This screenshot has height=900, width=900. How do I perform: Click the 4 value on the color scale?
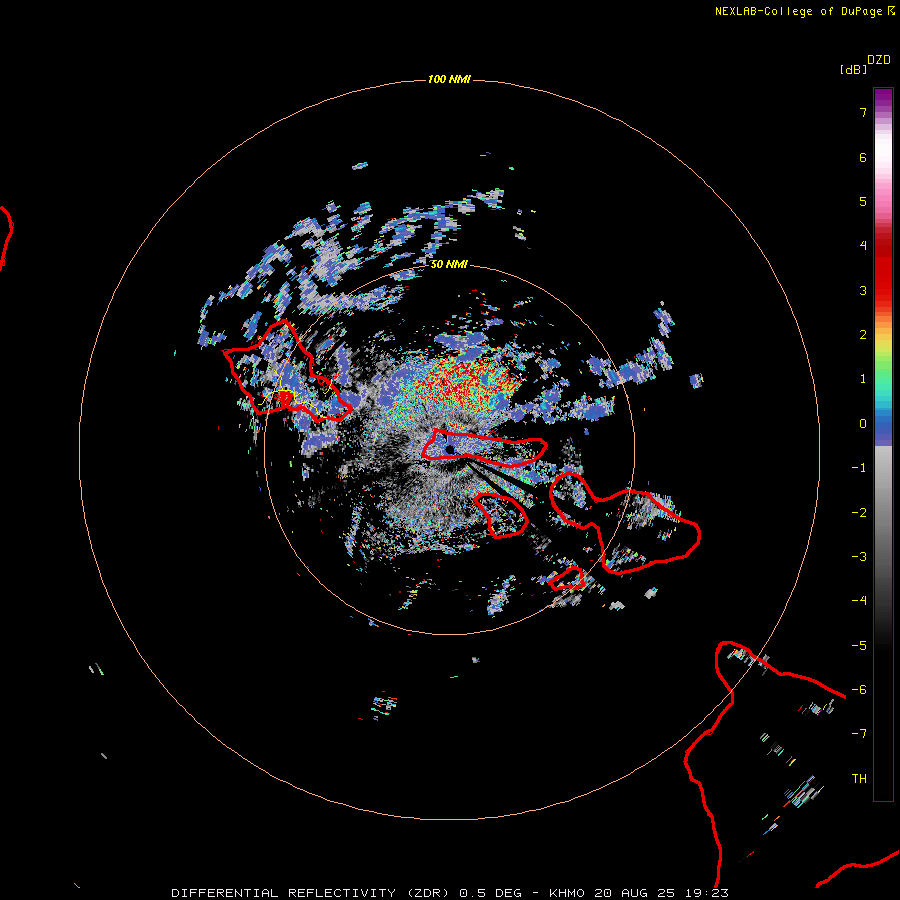(863, 246)
